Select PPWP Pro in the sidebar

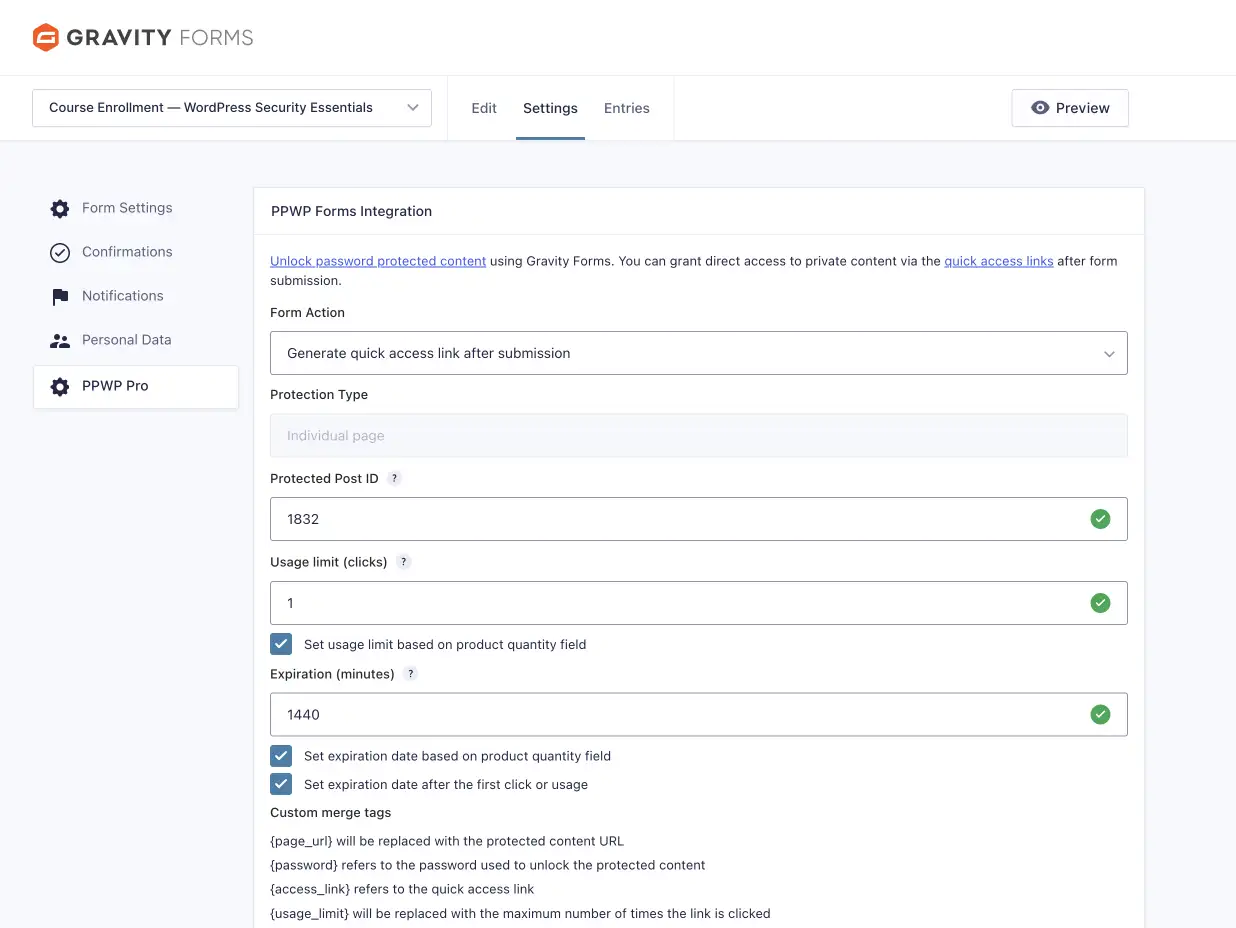click(136, 387)
